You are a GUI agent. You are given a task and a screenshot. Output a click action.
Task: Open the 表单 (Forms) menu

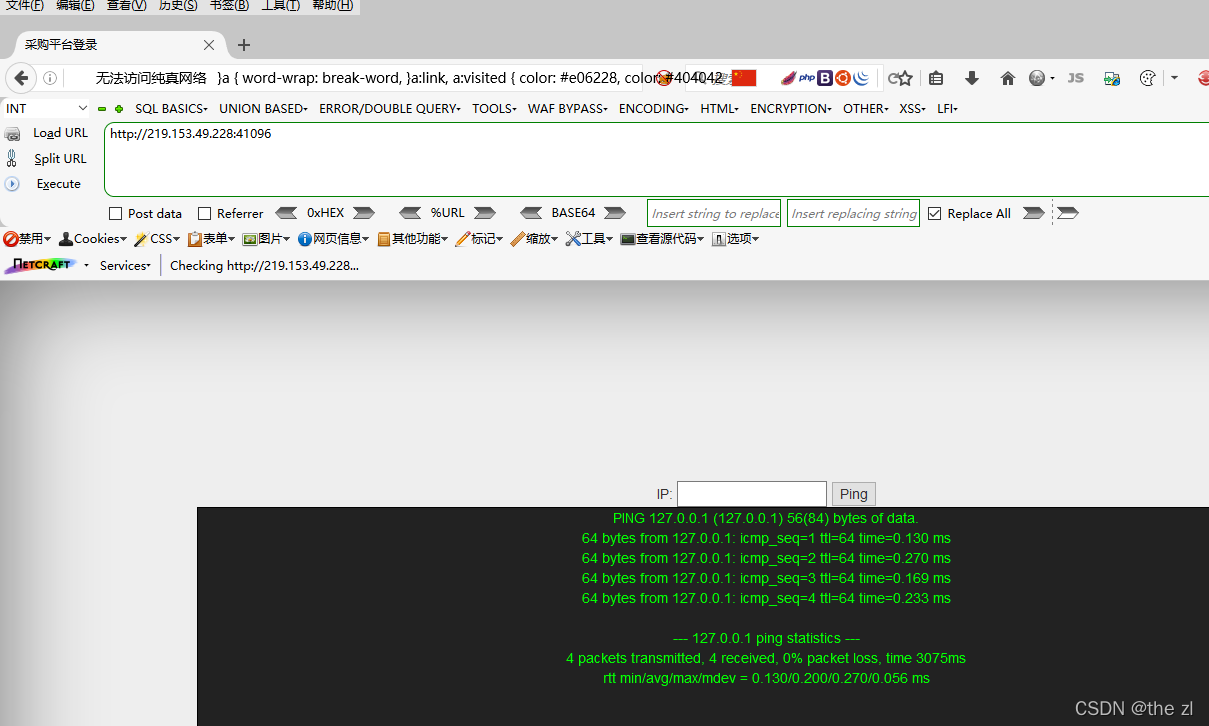211,239
